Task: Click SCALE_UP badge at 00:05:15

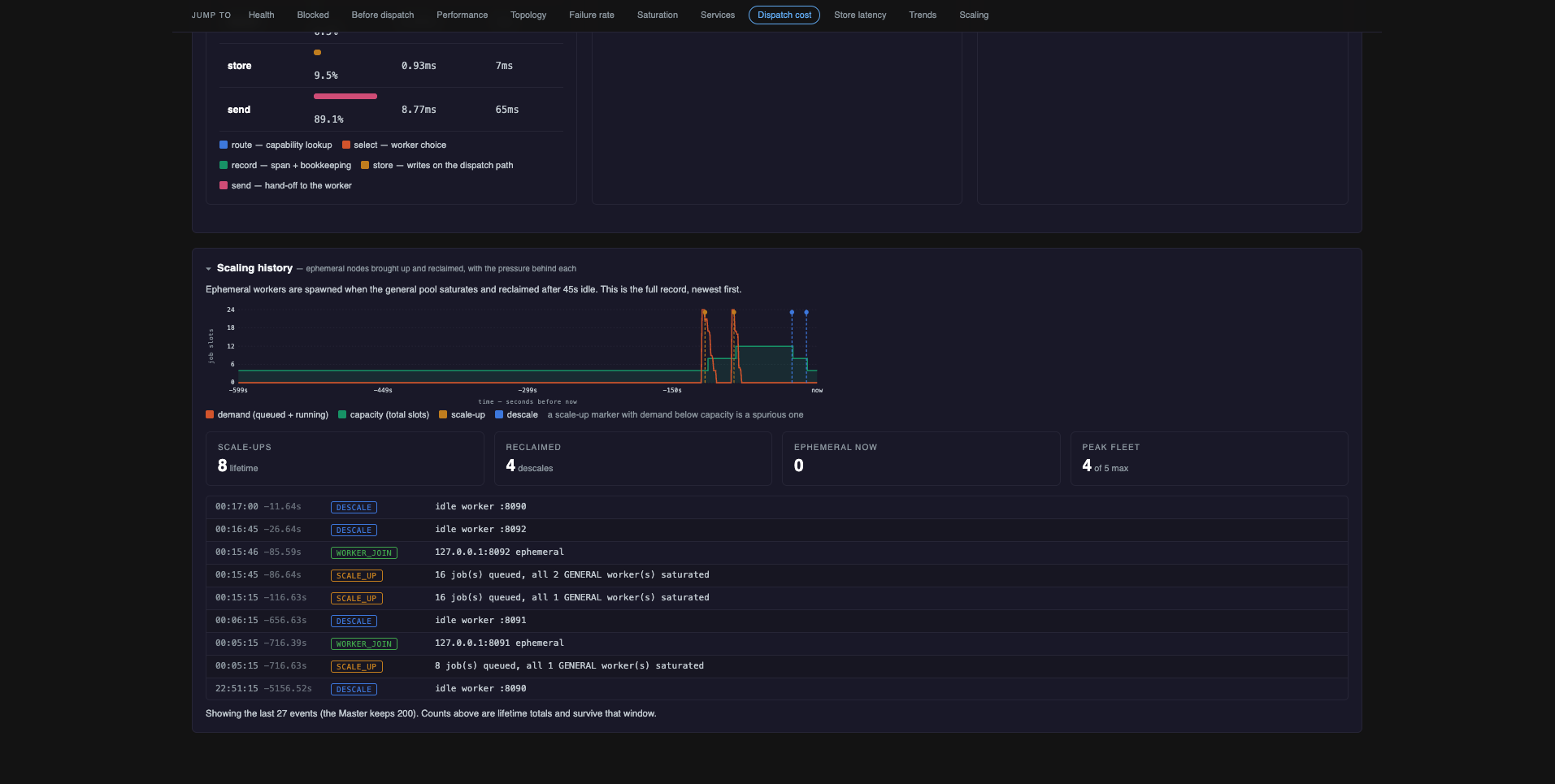Action: [x=356, y=666]
